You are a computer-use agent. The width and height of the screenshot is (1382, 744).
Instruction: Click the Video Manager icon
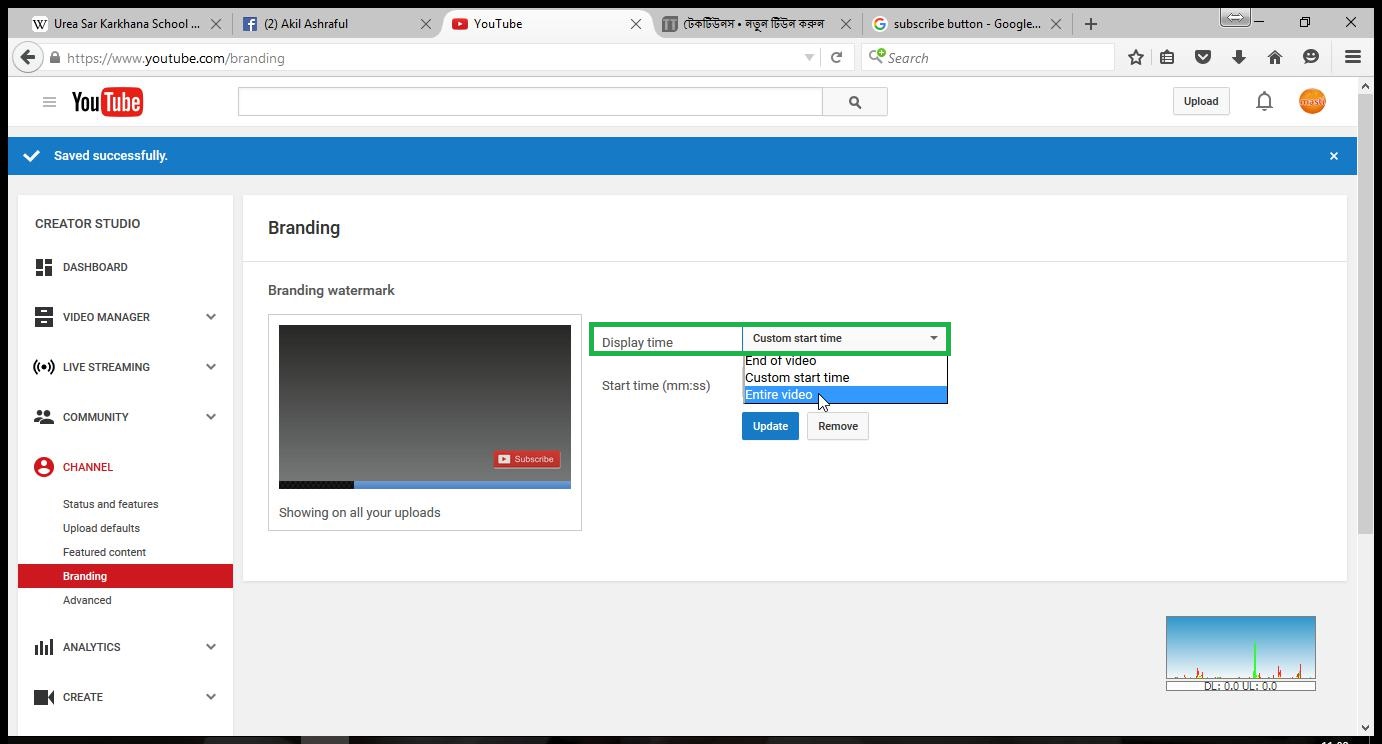pos(43,317)
